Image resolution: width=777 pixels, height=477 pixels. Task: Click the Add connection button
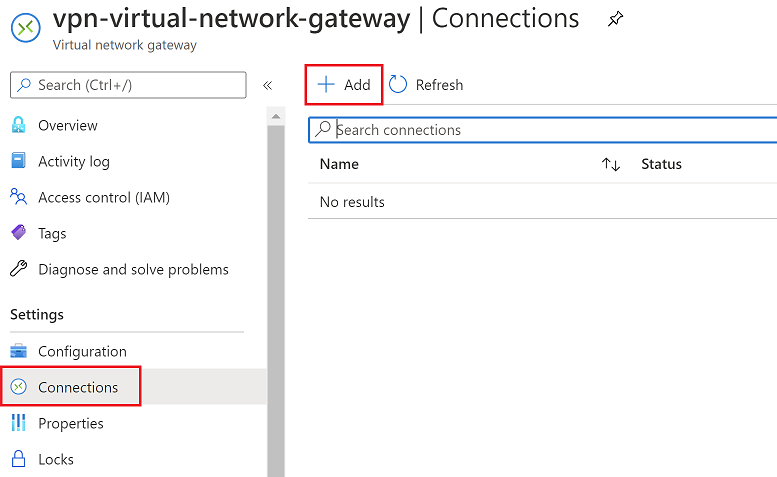point(343,85)
